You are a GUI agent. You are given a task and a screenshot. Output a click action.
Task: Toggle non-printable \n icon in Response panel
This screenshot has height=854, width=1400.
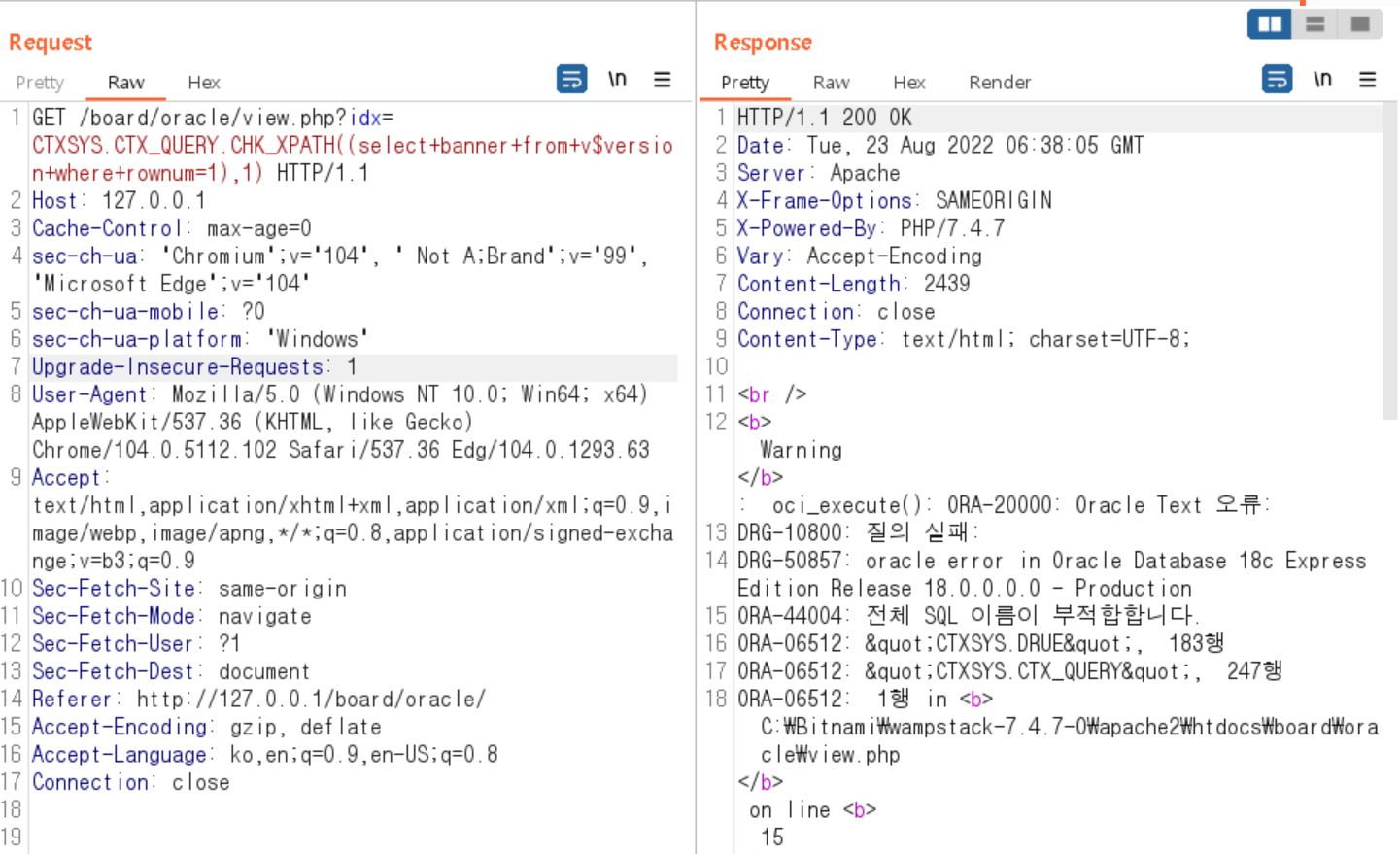(1322, 79)
